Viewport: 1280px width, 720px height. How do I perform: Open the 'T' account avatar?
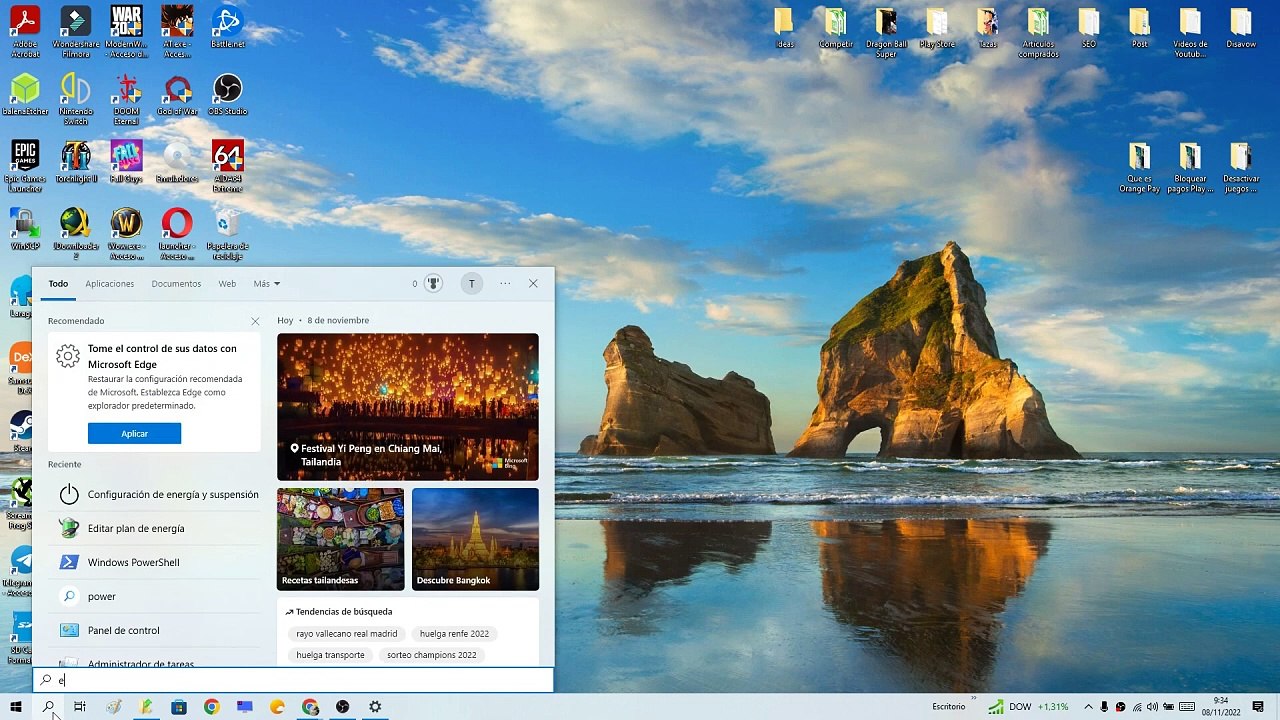(x=472, y=284)
